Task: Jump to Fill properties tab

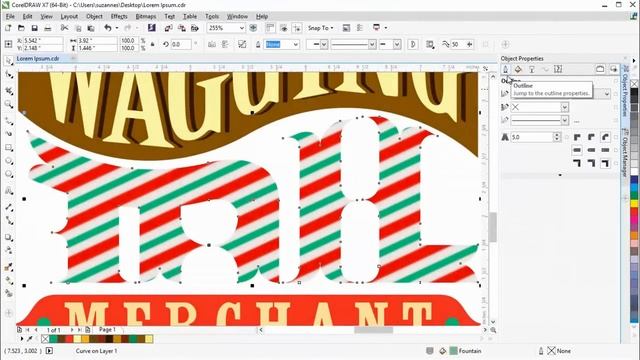Action: pyautogui.click(x=518, y=69)
